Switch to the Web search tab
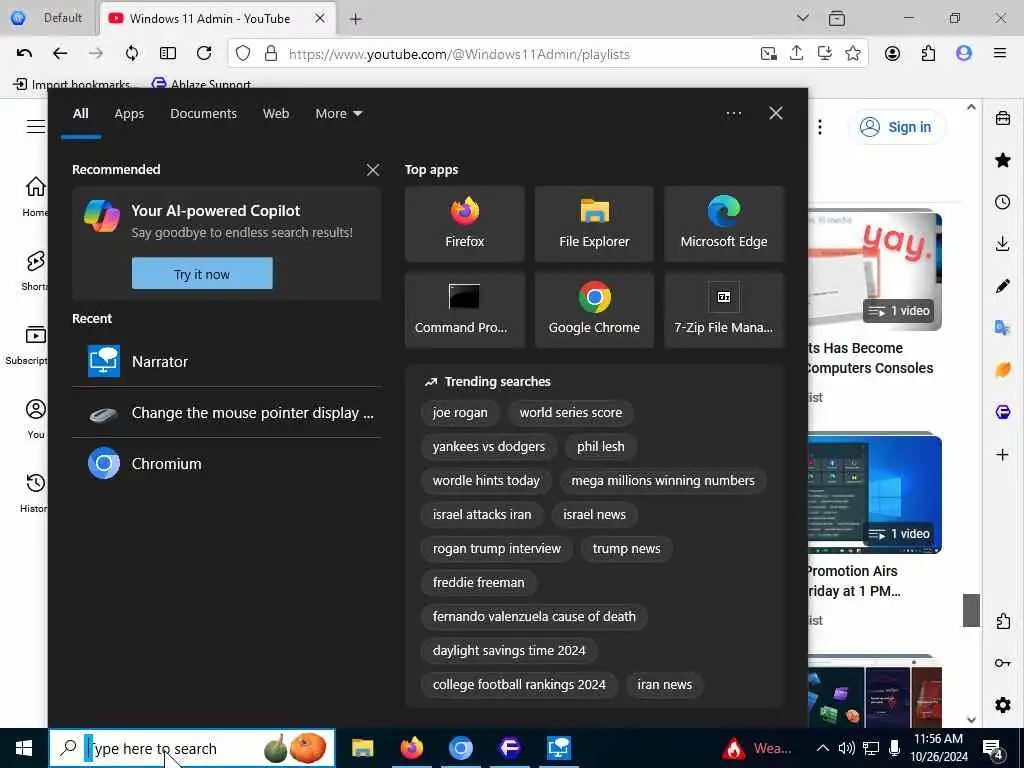 tap(276, 114)
